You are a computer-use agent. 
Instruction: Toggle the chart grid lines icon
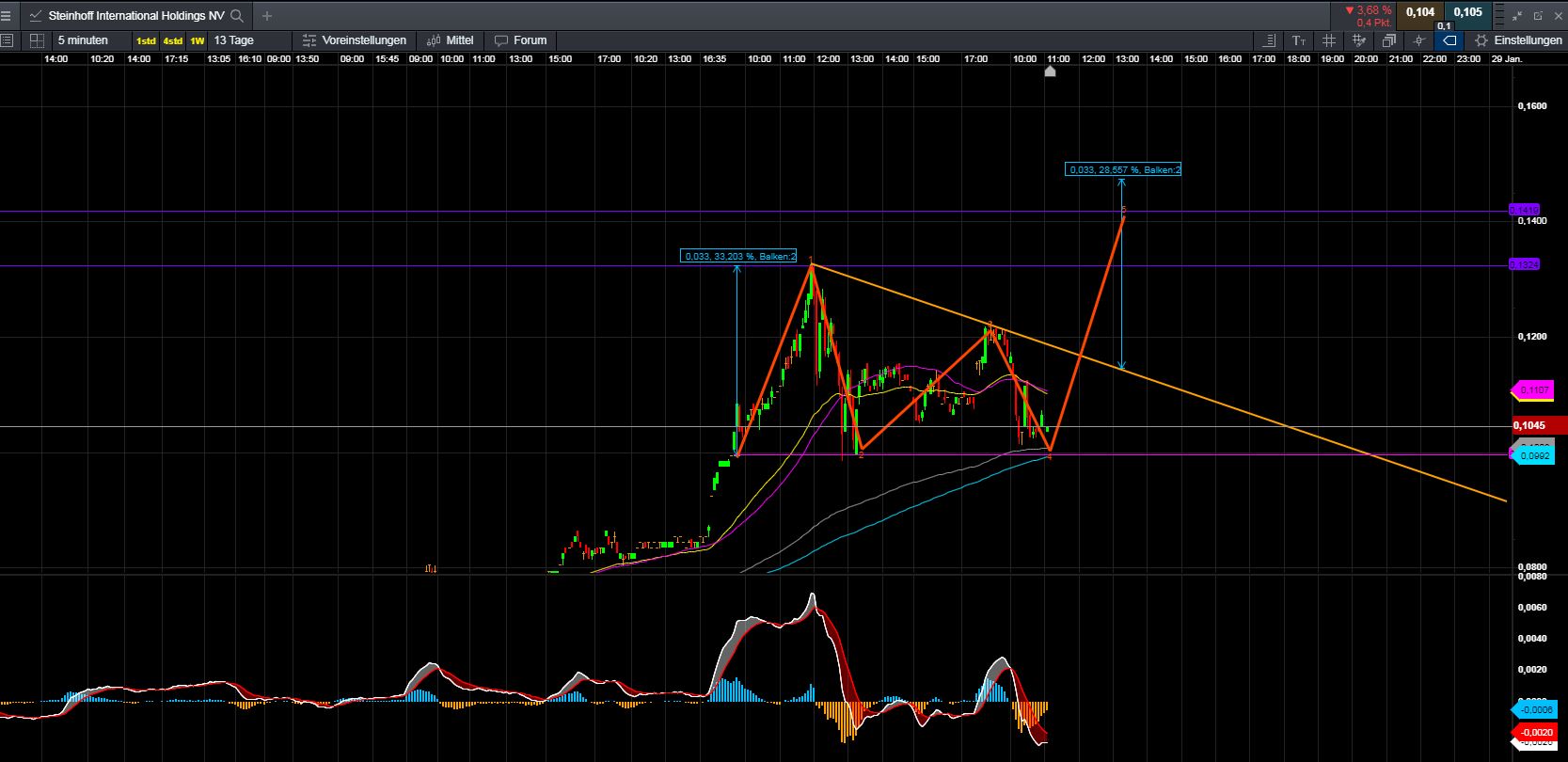[1329, 40]
